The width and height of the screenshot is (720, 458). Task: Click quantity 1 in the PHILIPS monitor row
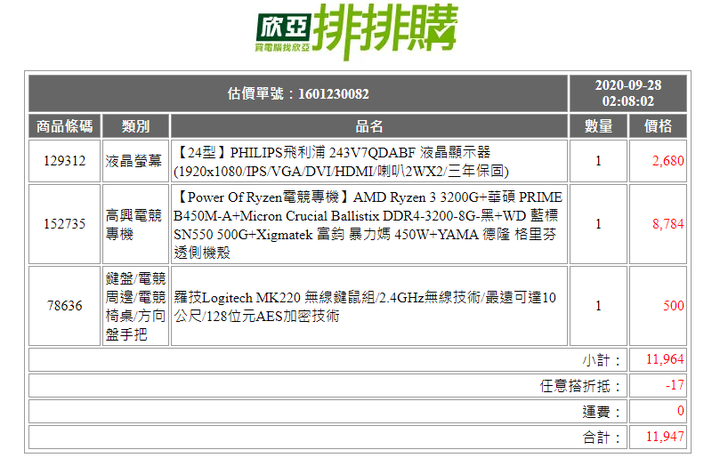[598, 161]
